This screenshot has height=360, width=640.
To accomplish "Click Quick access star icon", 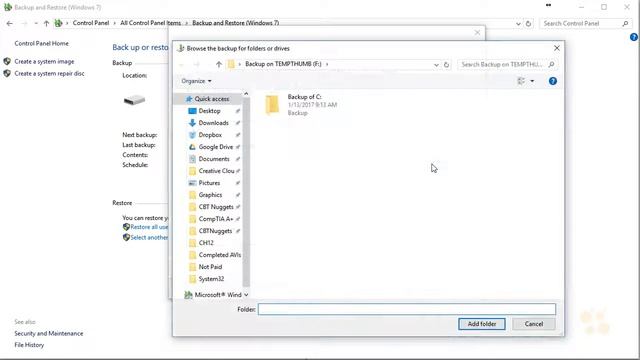I will [x=189, y=99].
